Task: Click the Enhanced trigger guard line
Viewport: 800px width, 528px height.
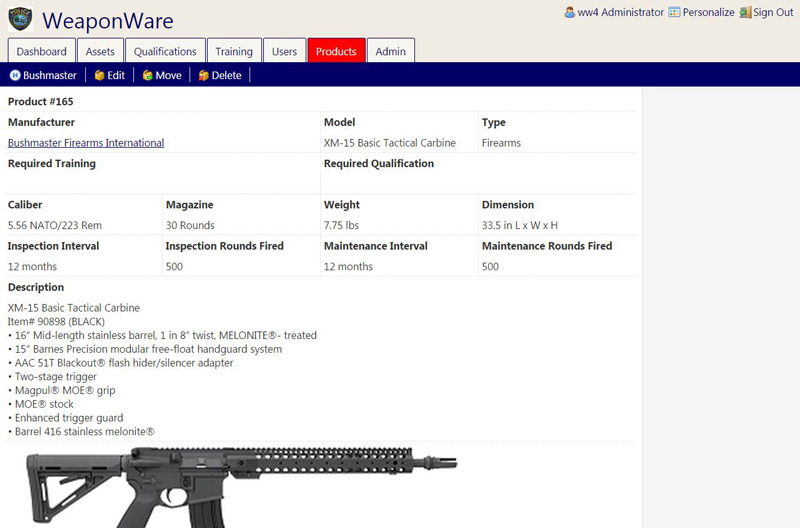Action: (x=65, y=418)
